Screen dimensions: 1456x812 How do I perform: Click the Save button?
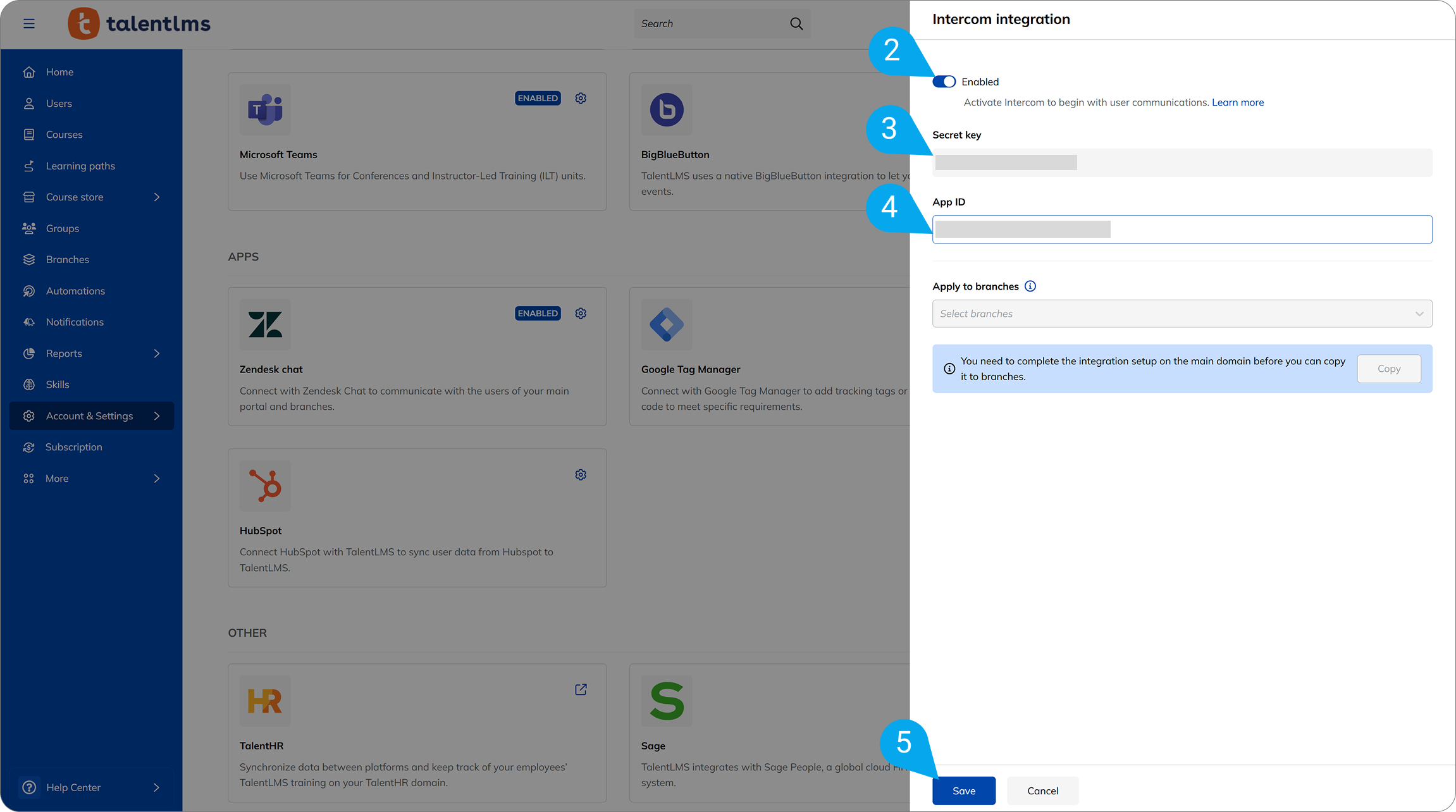(963, 790)
